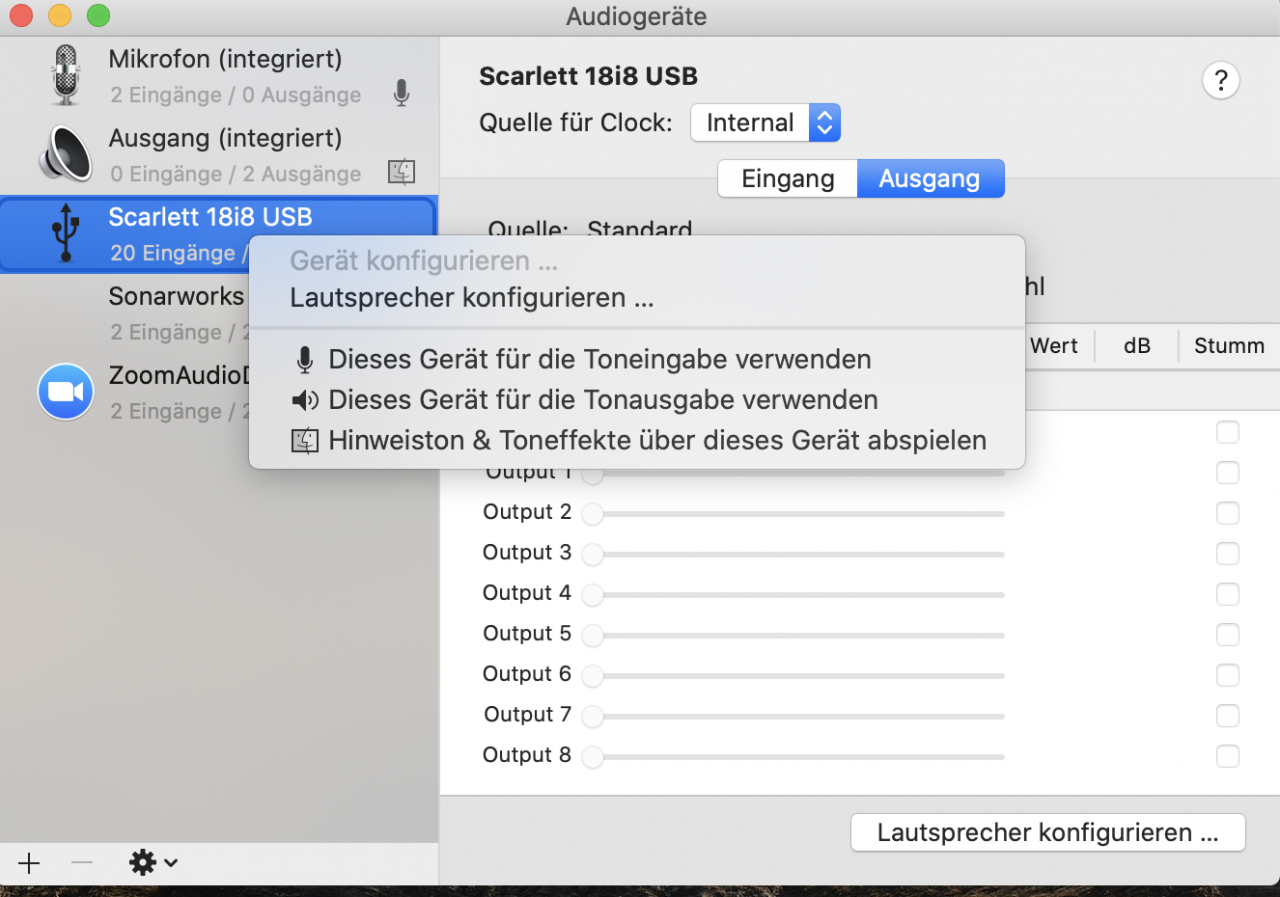Select Dieses Gerät für die Toneingabe verwenden

(637, 359)
